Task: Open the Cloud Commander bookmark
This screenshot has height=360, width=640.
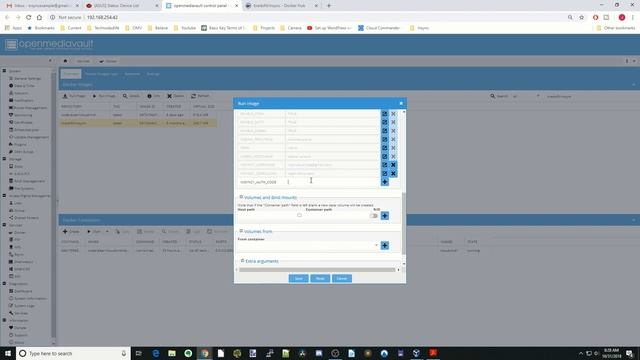Action: 379,28
